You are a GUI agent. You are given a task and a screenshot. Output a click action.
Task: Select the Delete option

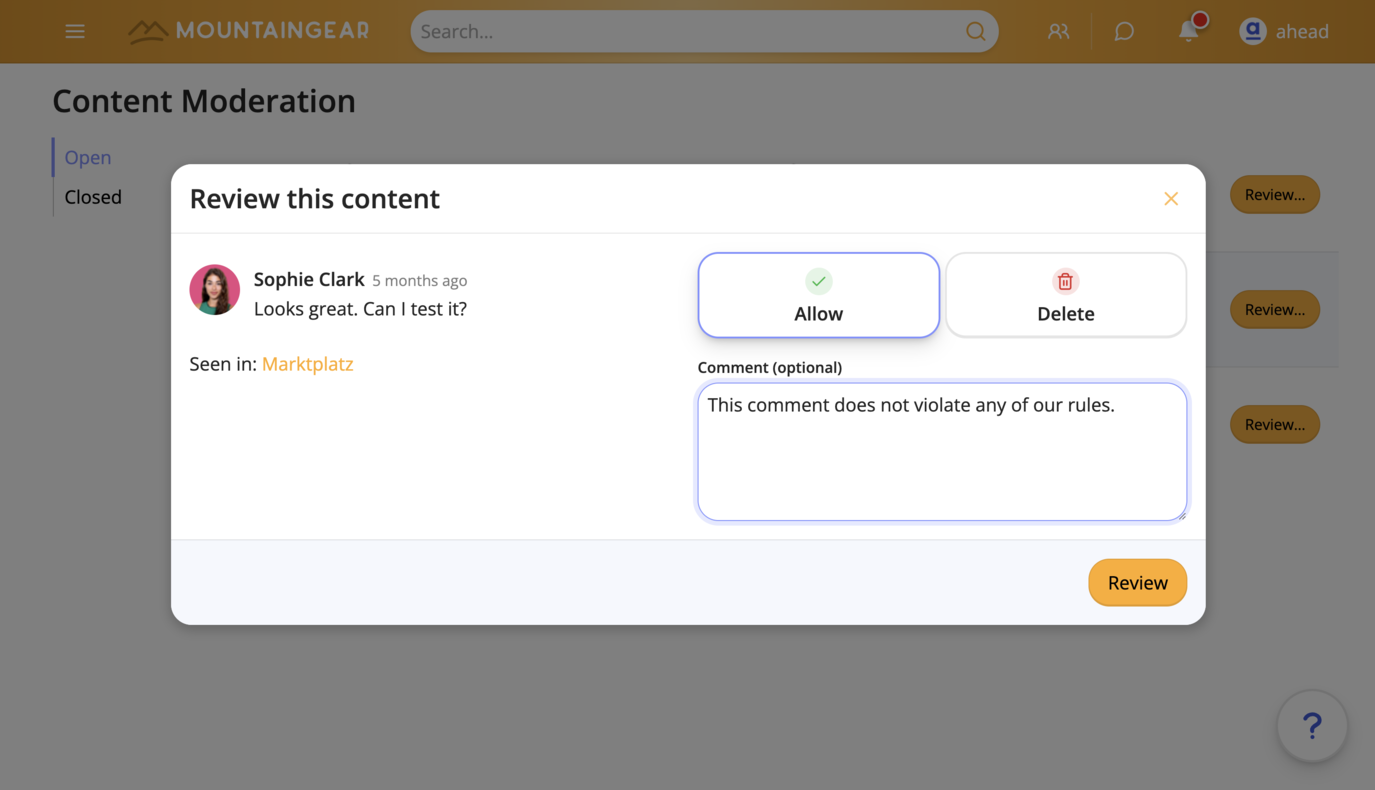[x=1066, y=295]
